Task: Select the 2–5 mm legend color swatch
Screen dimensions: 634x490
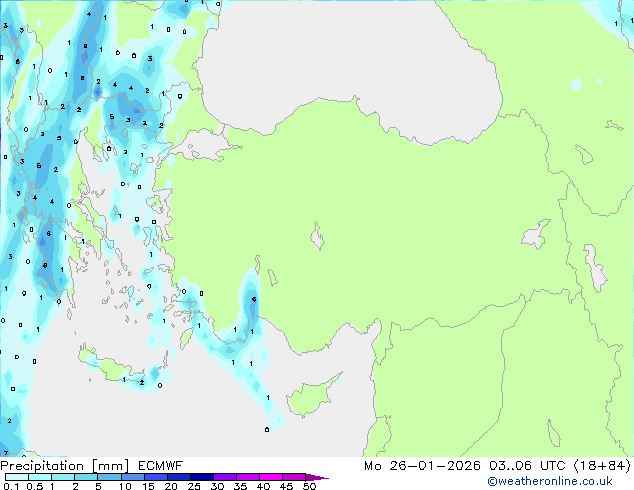Action: (86, 477)
